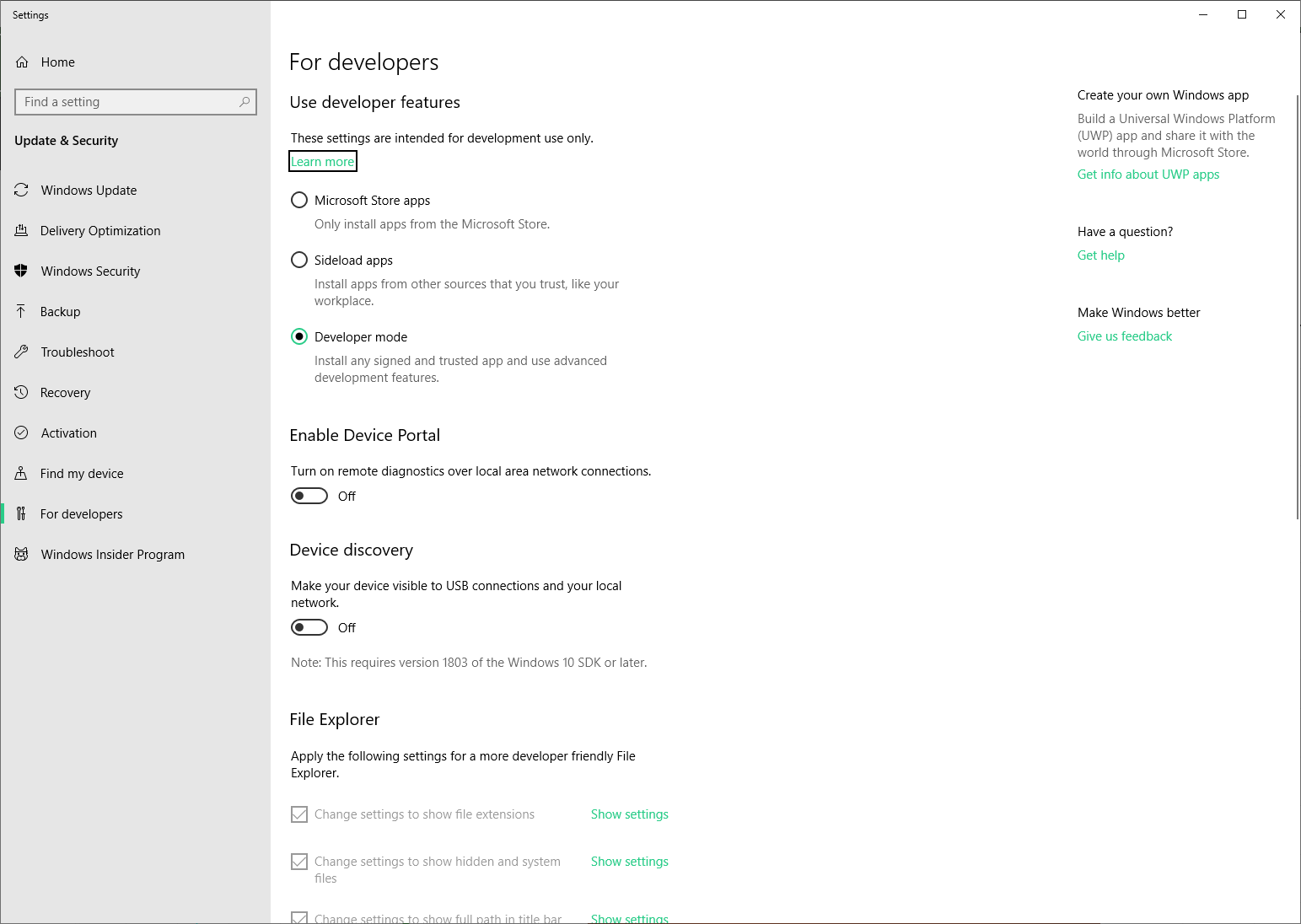1301x924 pixels.
Task: Open Activation settings page
Action: pos(135,433)
